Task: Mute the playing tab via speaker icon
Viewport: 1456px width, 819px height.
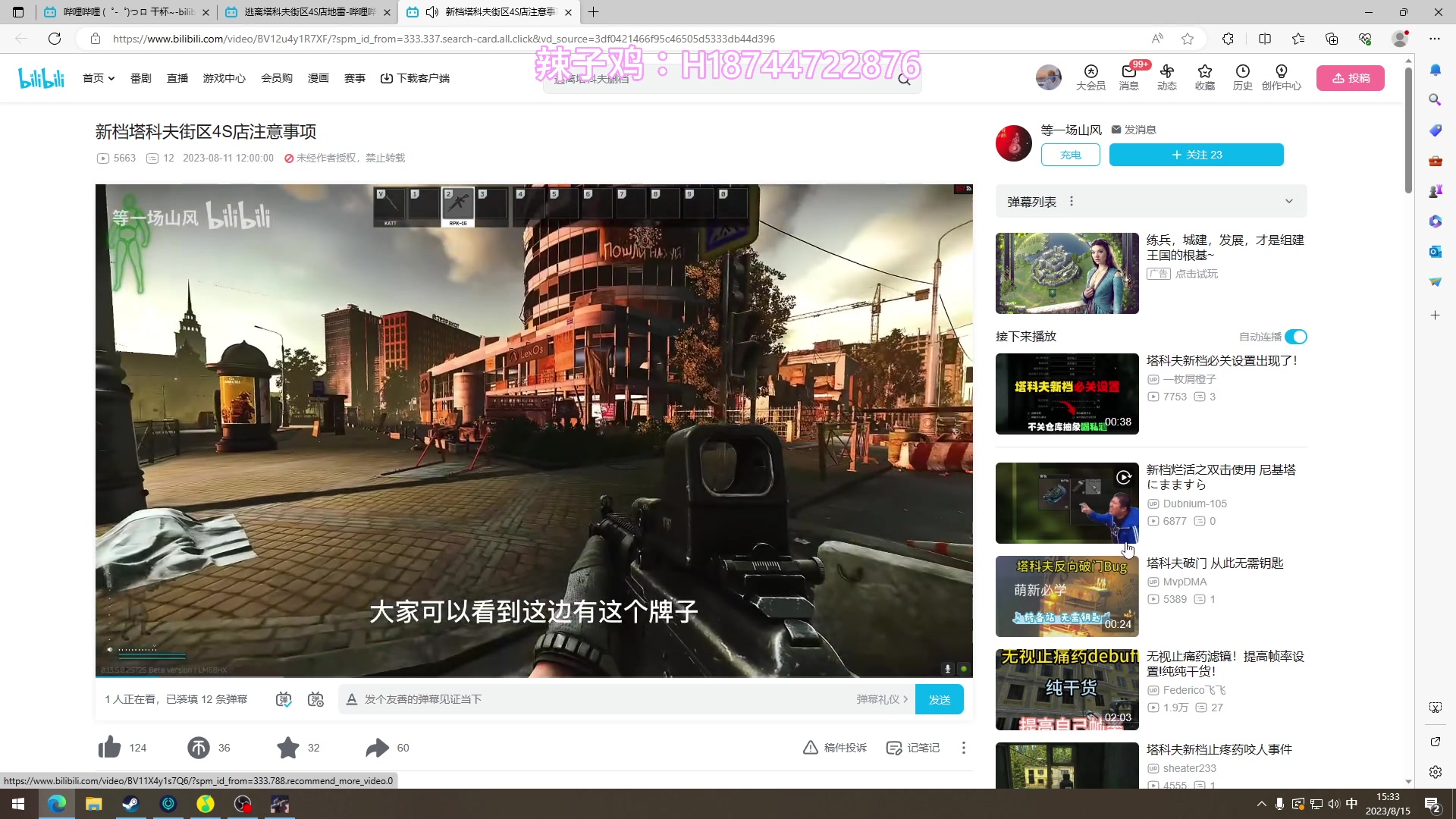Action: 432,12
